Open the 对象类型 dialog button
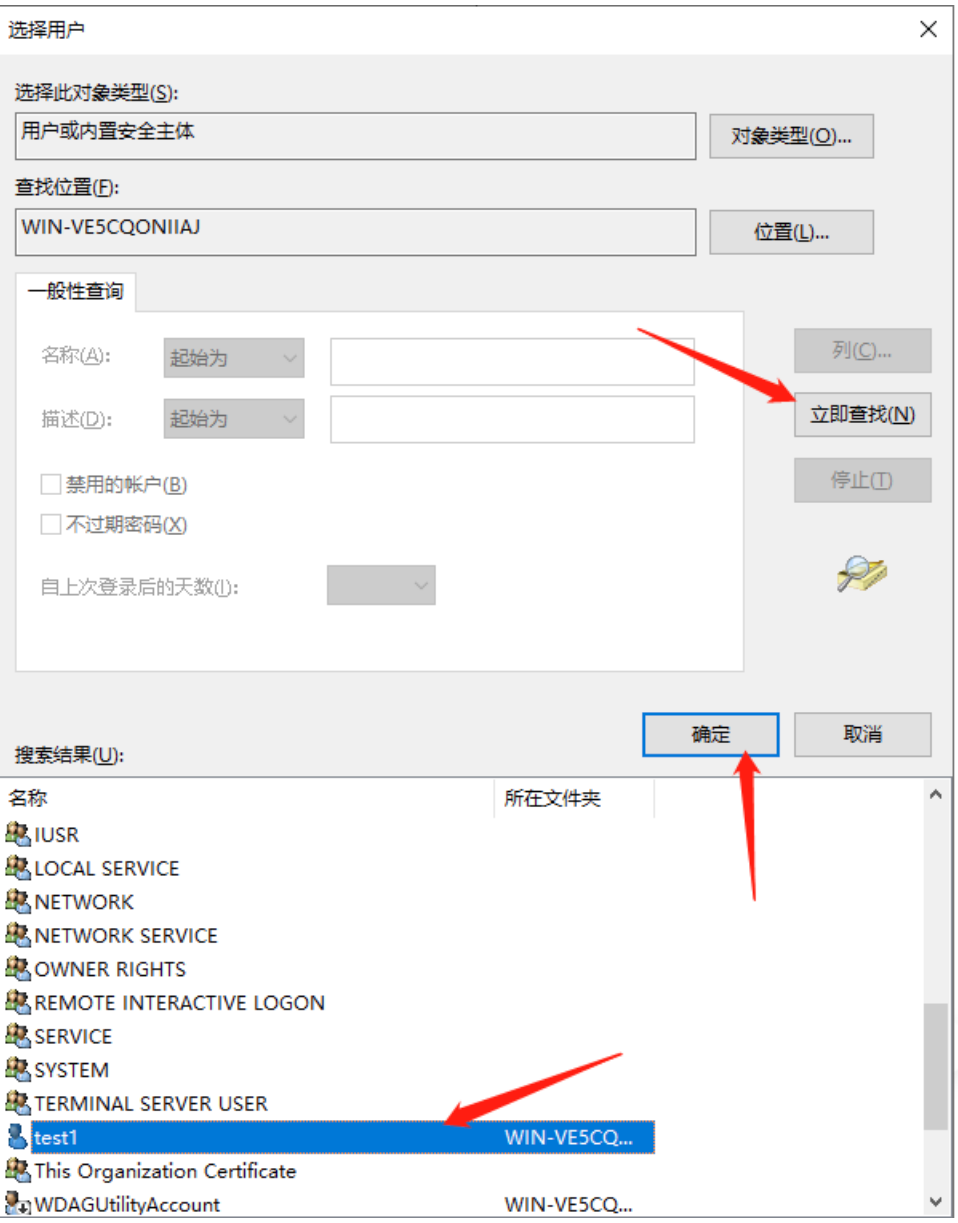This screenshot has height=1223, width=958. (791, 136)
